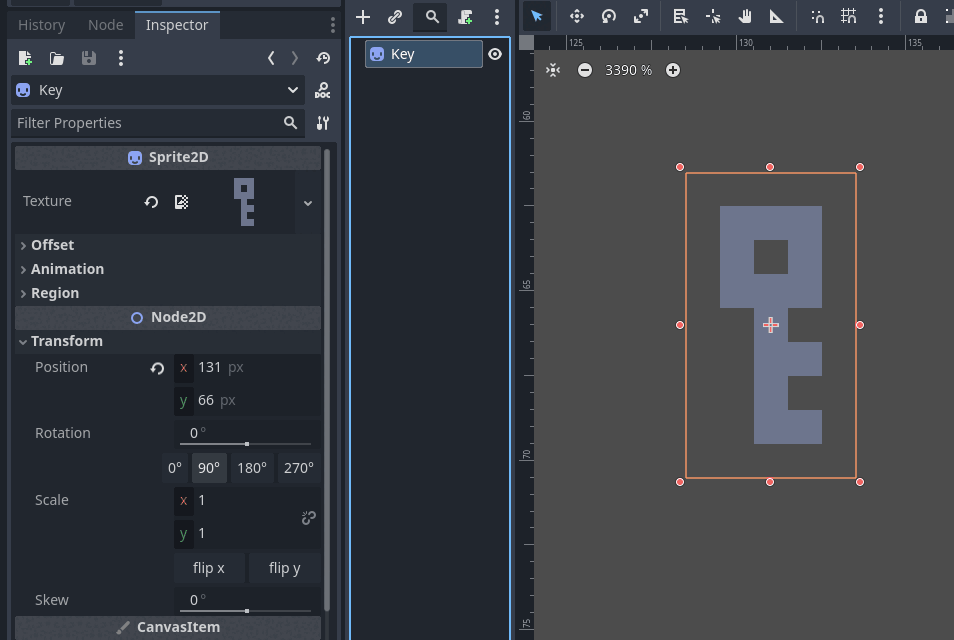This screenshot has width=954, height=640.
Task: Collapse the Transform property group
Action: [x=168, y=341]
